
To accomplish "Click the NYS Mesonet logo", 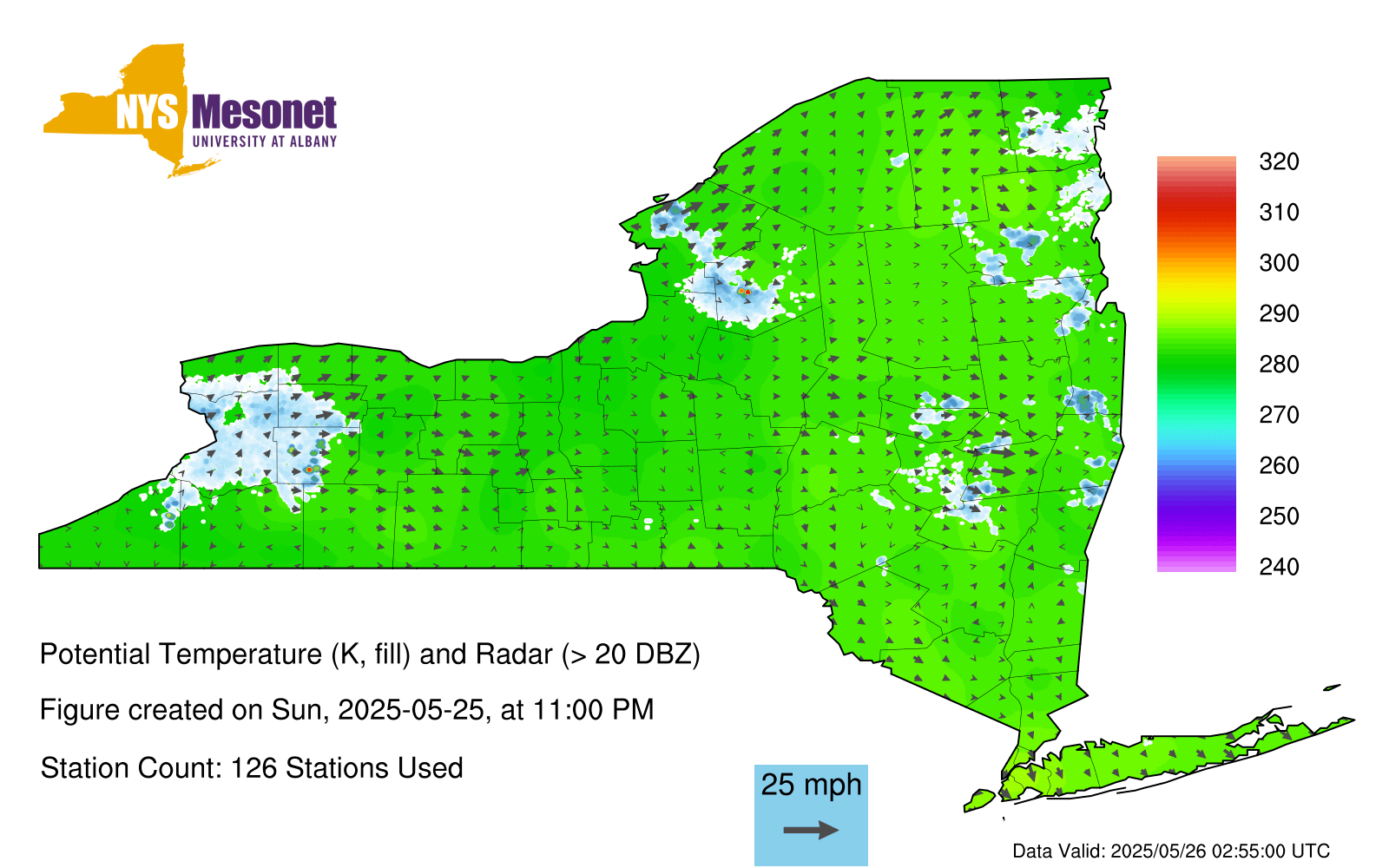I will coord(190,110).
